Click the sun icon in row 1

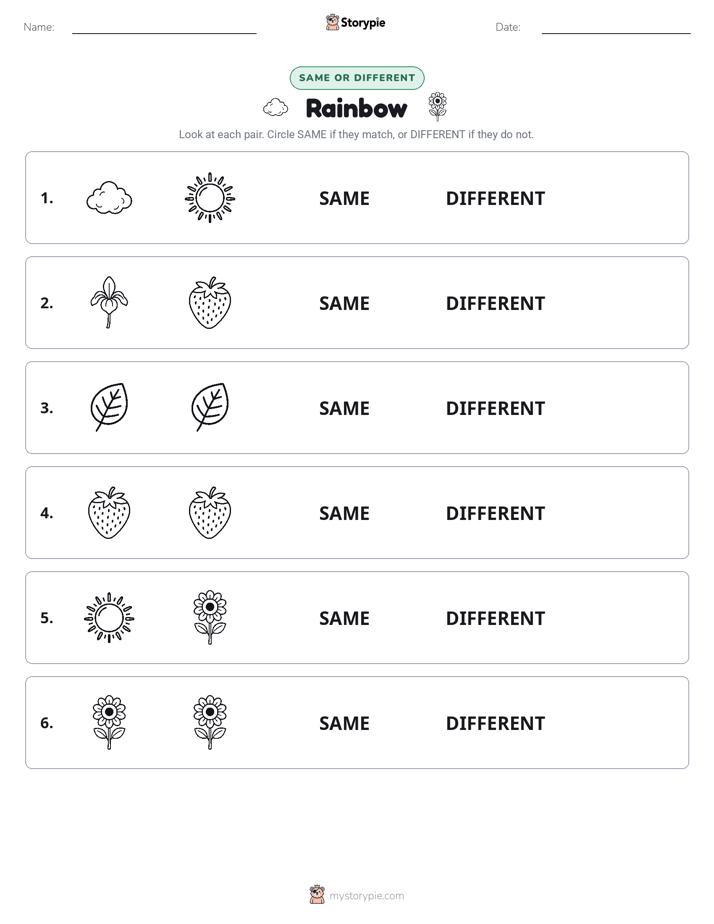(210, 198)
